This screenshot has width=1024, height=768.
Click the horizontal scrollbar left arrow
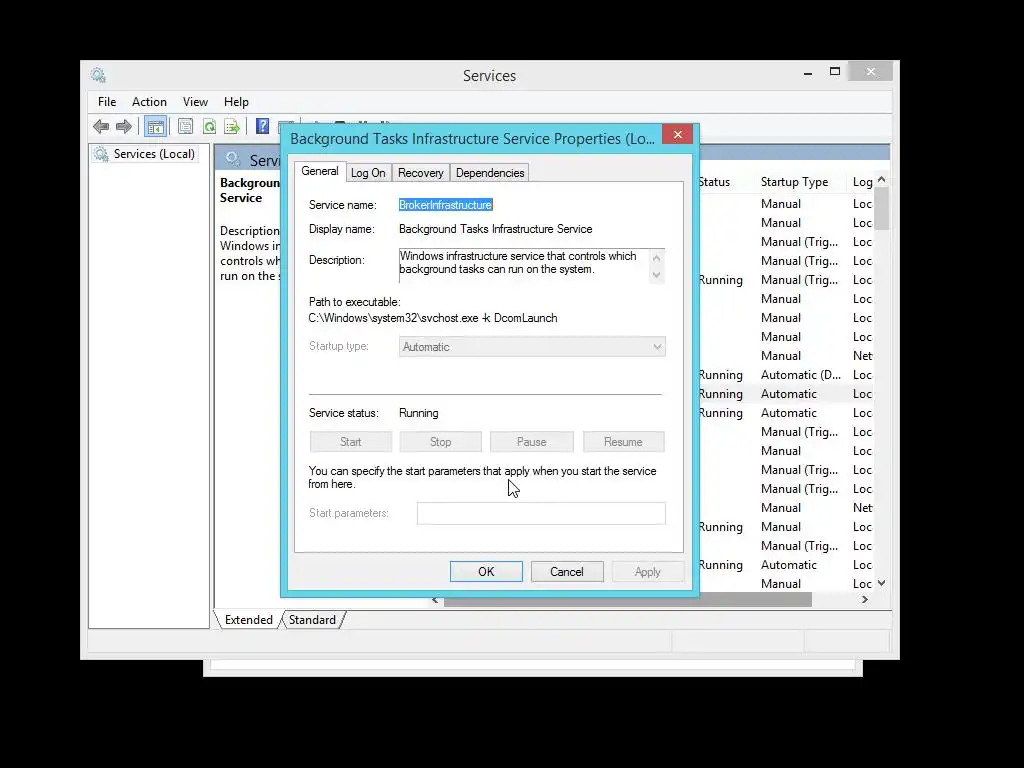pyautogui.click(x=435, y=600)
